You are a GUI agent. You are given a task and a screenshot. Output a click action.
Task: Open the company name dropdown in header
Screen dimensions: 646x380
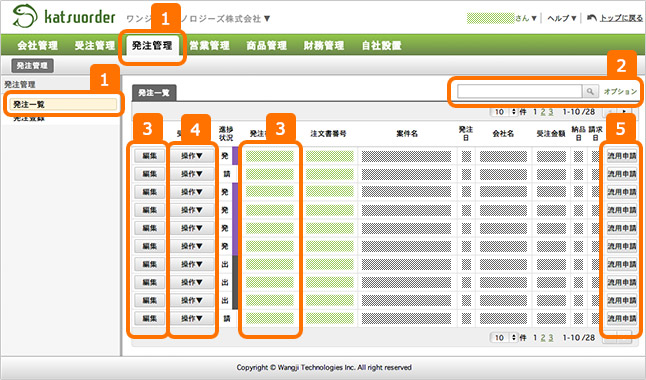click(267, 19)
